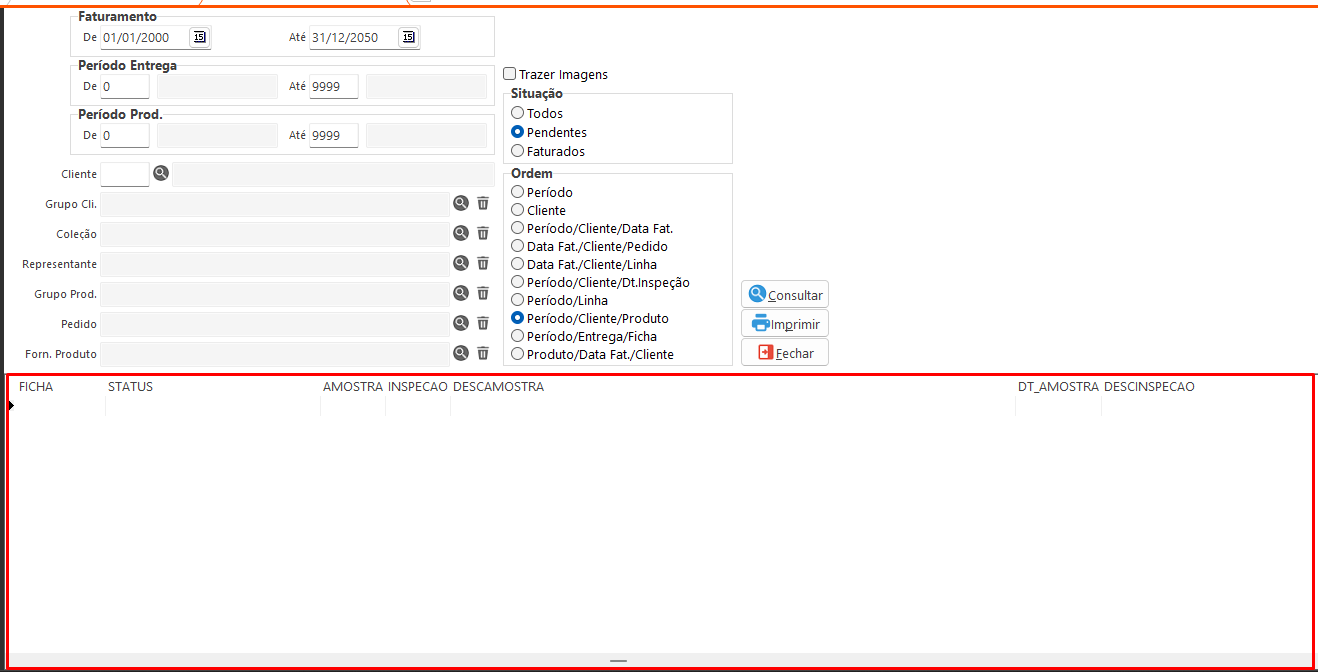Delete Grupo Prod. selection via trash icon
The height and width of the screenshot is (672, 1318).
click(x=483, y=293)
